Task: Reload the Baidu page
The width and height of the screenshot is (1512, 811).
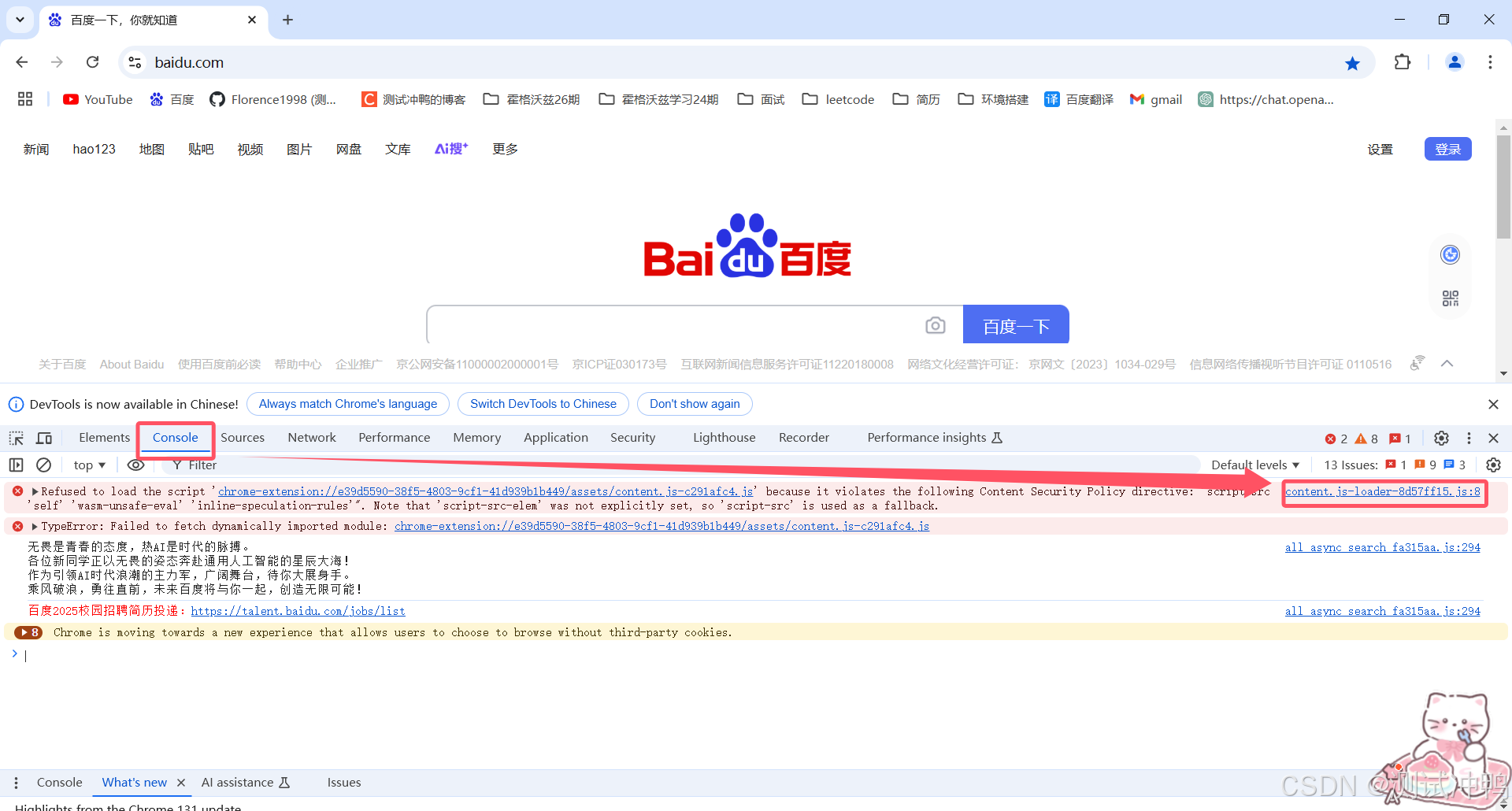Action: [x=92, y=62]
